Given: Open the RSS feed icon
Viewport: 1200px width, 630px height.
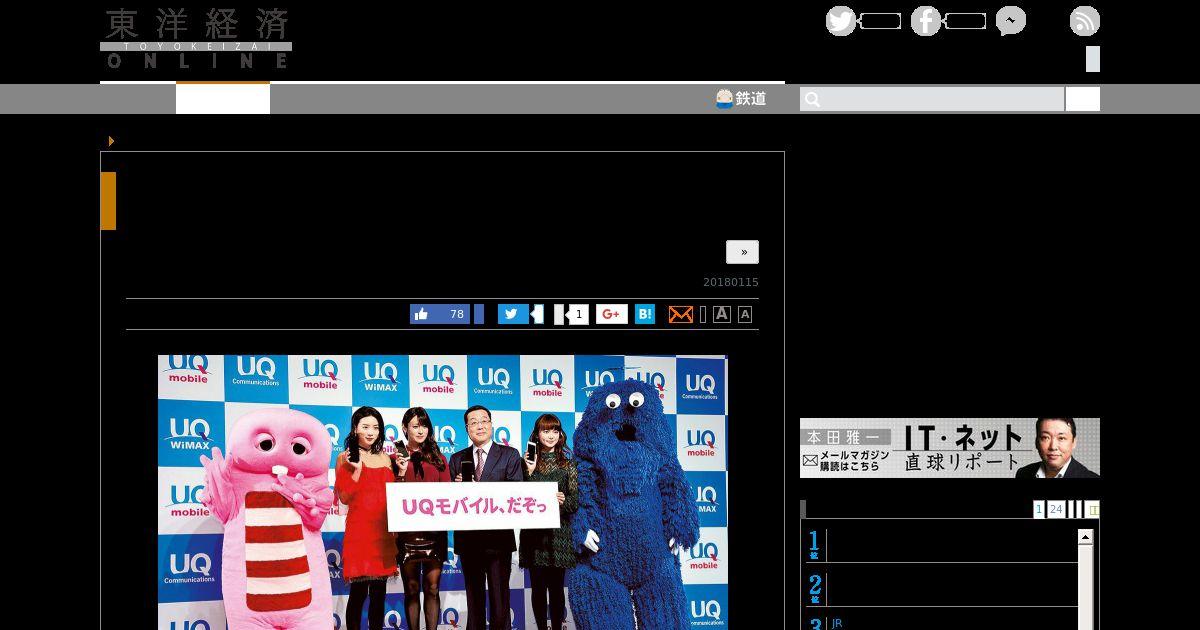Looking at the screenshot, I should click(1085, 21).
